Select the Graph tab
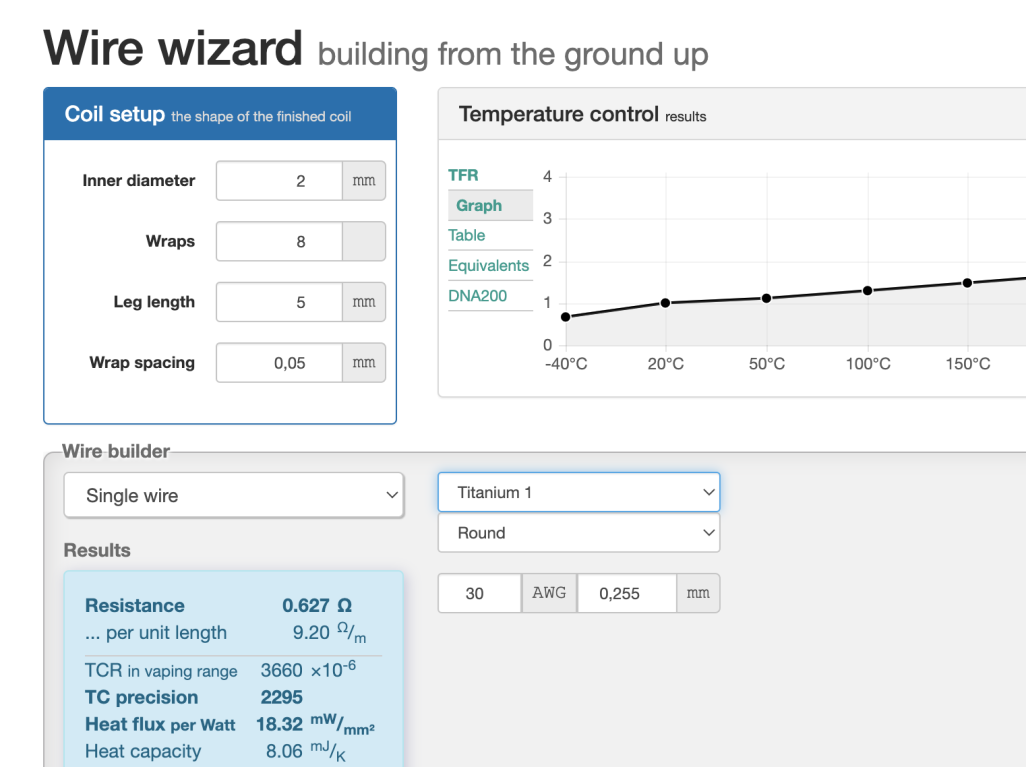Image resolution: width=1026 pixels, height=767 pixels. click(490, 205)
